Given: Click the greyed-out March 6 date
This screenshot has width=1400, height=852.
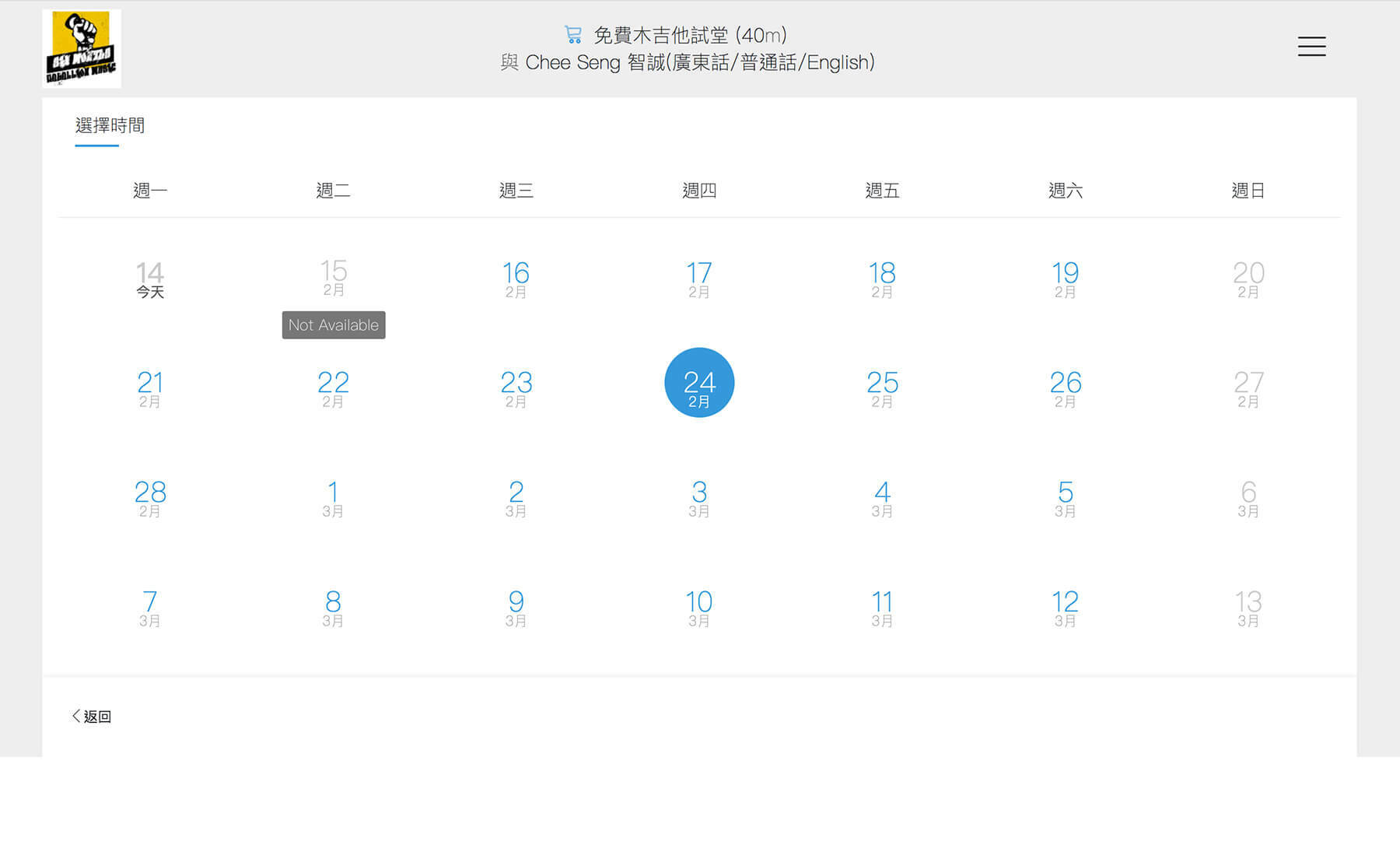Looking at the screenshot, I should point(1248,499).
